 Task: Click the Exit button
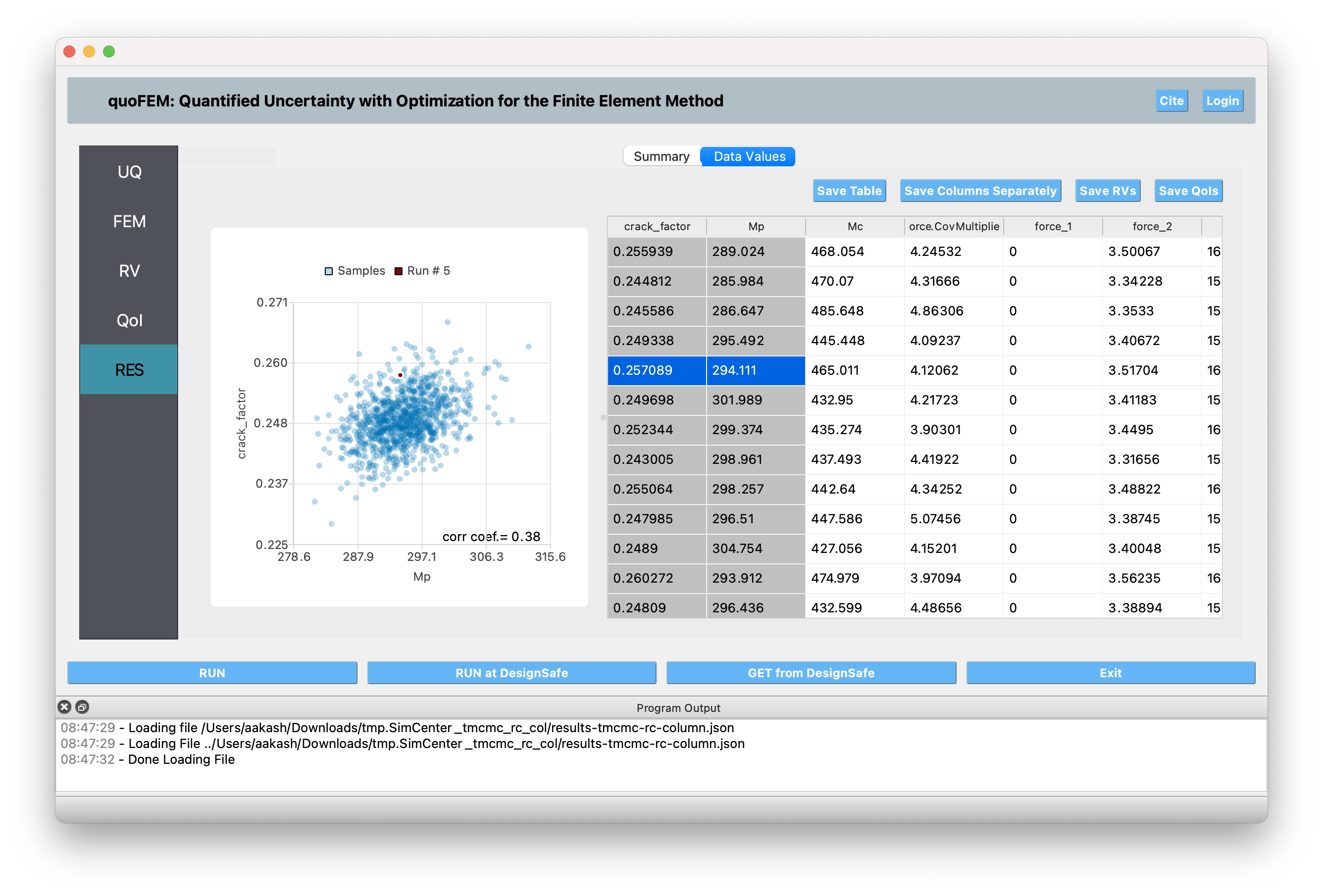point(1111,673)
